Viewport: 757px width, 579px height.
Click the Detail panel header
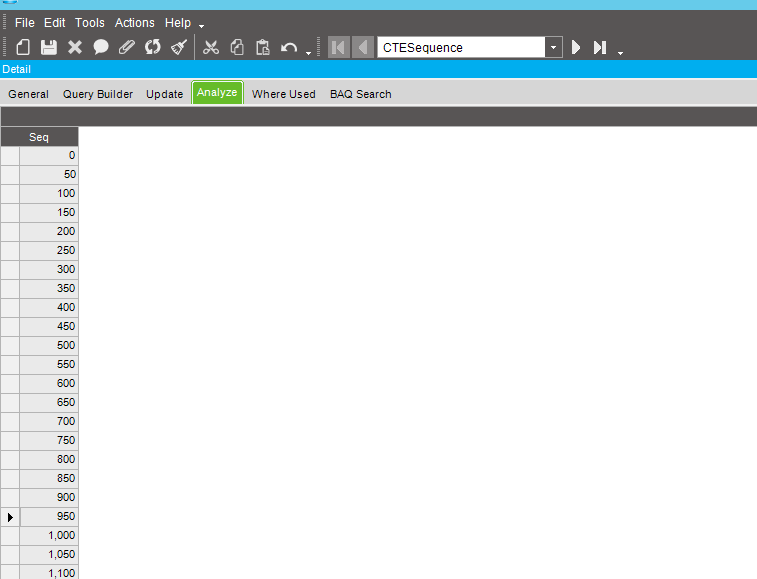click(378, 69)
